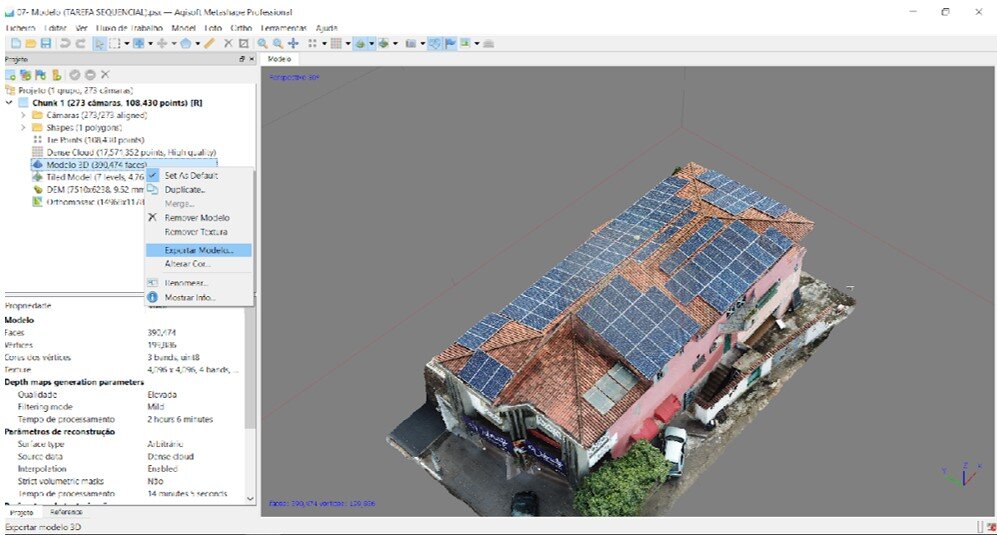Click Mostrar Info in context menu
Image resolution: width=997 pixels, height=535 pixels.
[x=189, y=297]
